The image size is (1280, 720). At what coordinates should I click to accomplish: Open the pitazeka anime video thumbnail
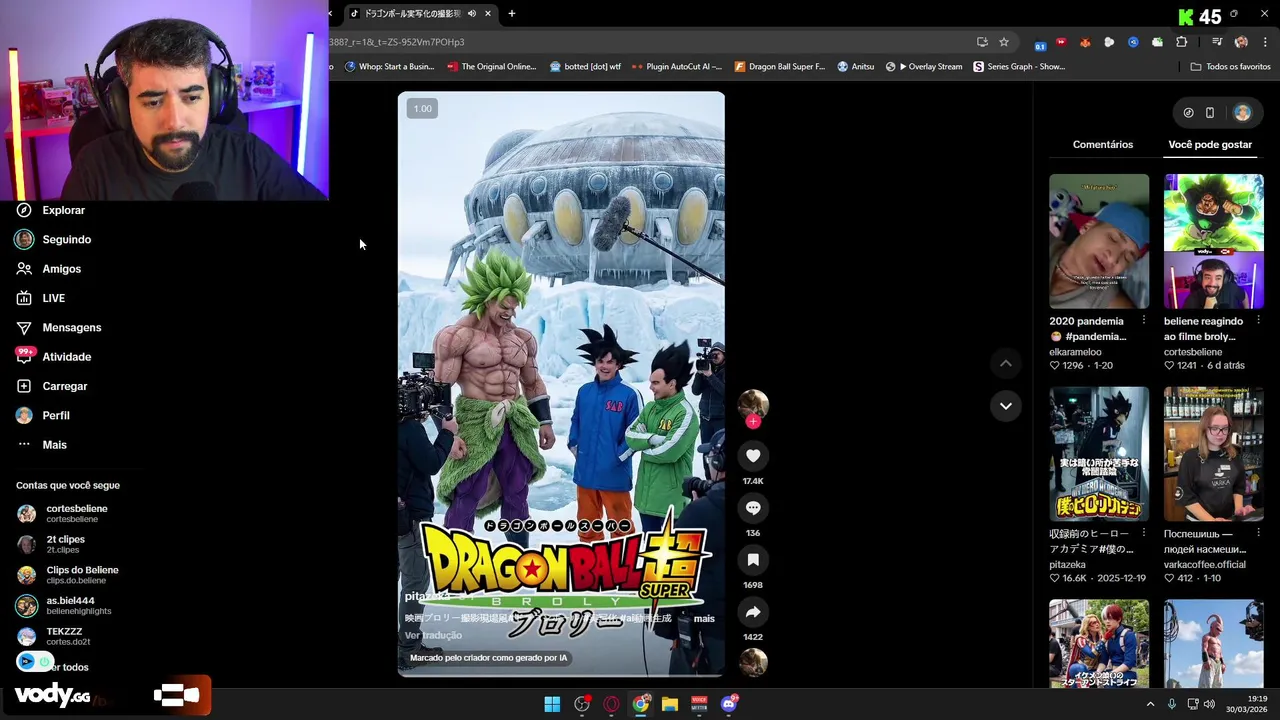[1099, 454]
